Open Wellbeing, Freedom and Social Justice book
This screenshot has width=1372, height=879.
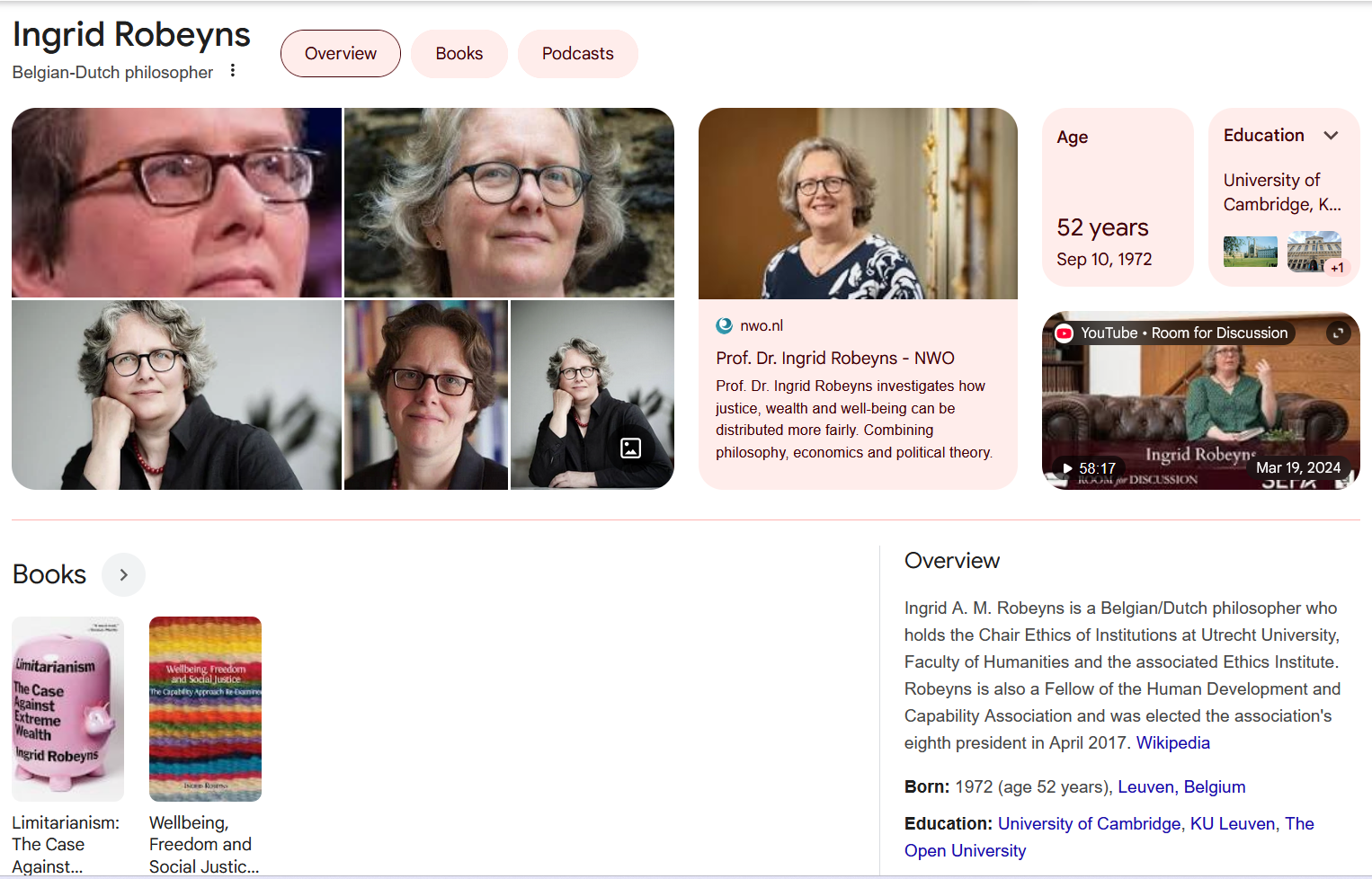click(205, 709)
